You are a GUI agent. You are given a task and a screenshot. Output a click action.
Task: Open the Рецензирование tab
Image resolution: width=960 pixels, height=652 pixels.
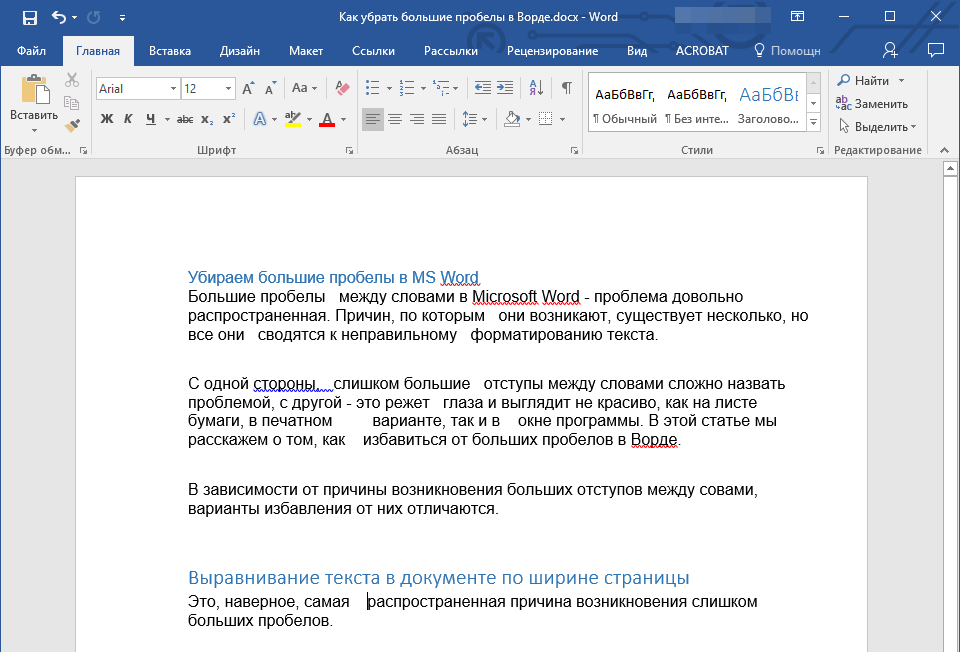click(552, 51)
